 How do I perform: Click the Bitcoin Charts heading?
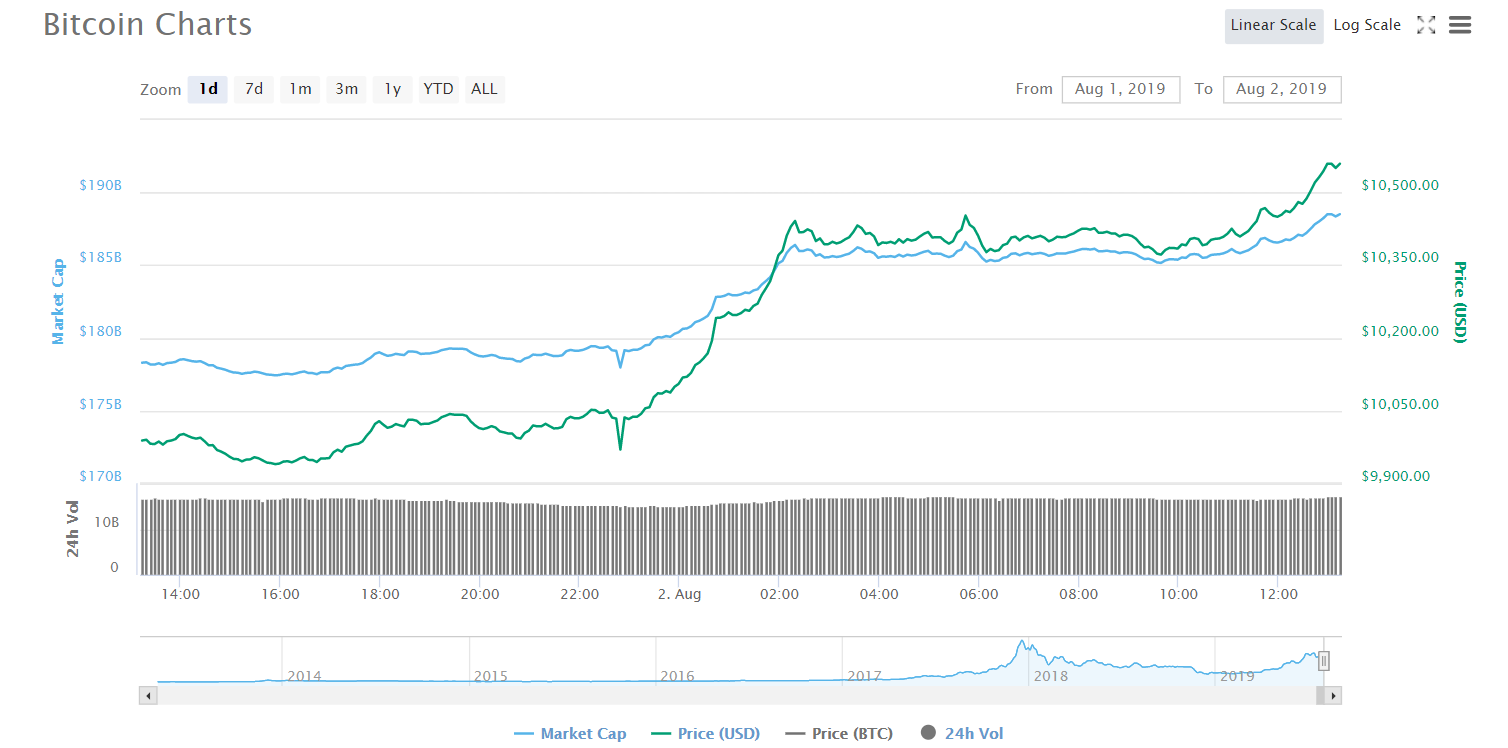point(148,24)
